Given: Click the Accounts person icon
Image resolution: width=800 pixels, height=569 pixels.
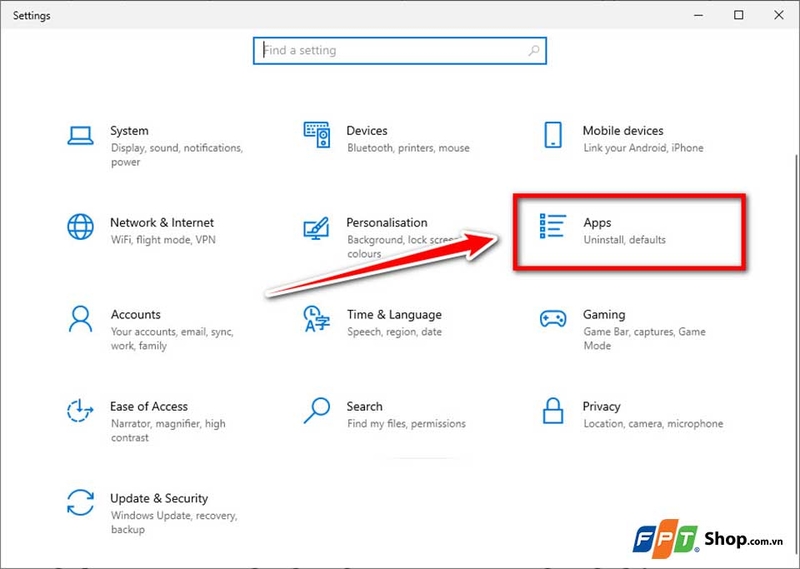Looking at the screenshot, I should point(81,319).
